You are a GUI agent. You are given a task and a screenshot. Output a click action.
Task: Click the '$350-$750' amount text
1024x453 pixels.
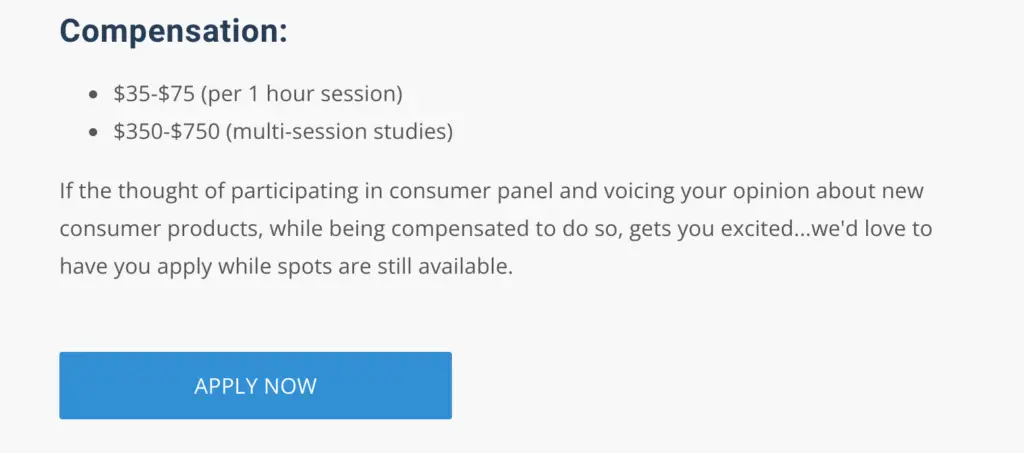pyautogui.click(x=167, y=132)
